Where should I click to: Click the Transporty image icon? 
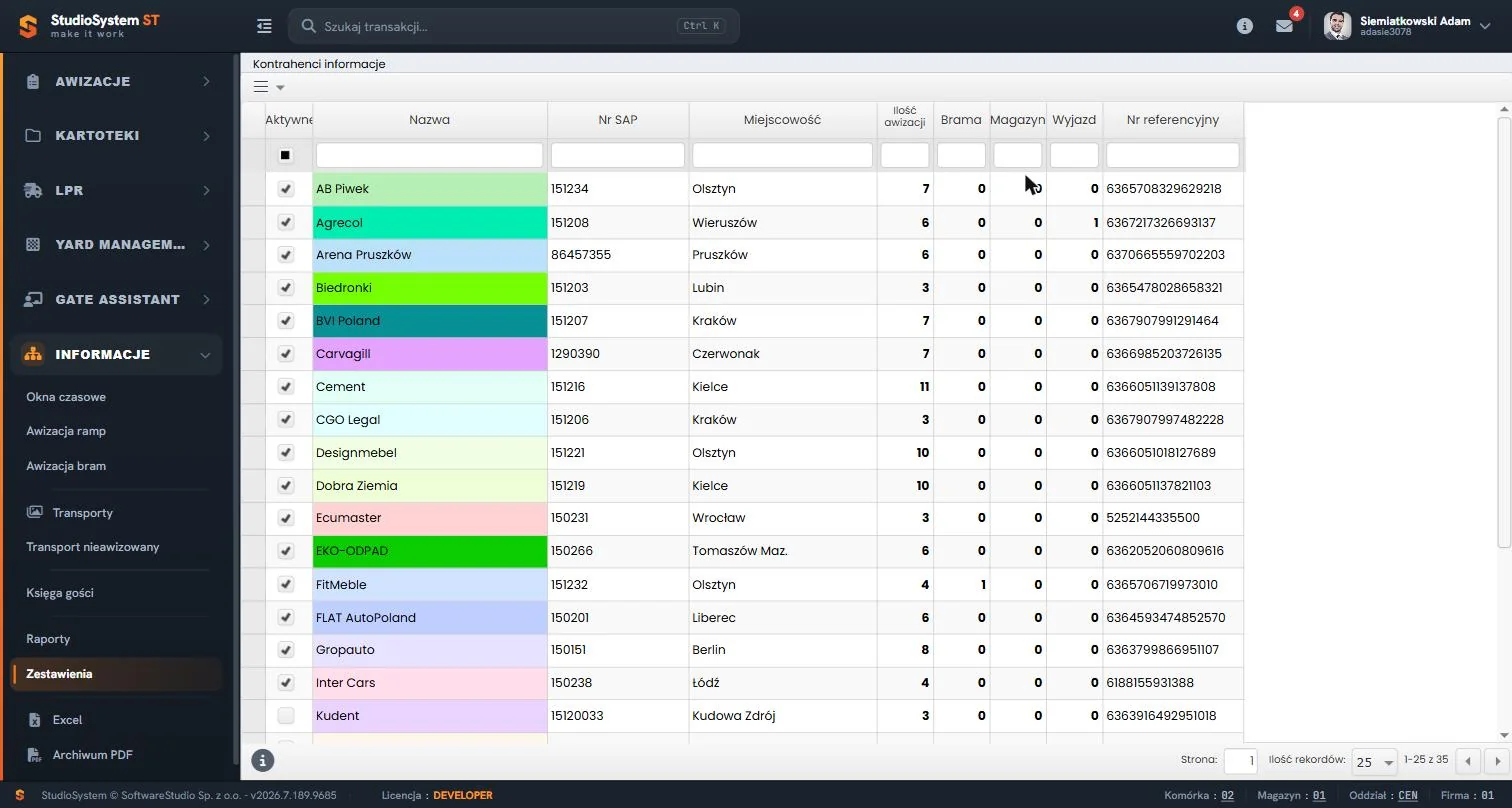pyautogui.click(x=35, y=512)
